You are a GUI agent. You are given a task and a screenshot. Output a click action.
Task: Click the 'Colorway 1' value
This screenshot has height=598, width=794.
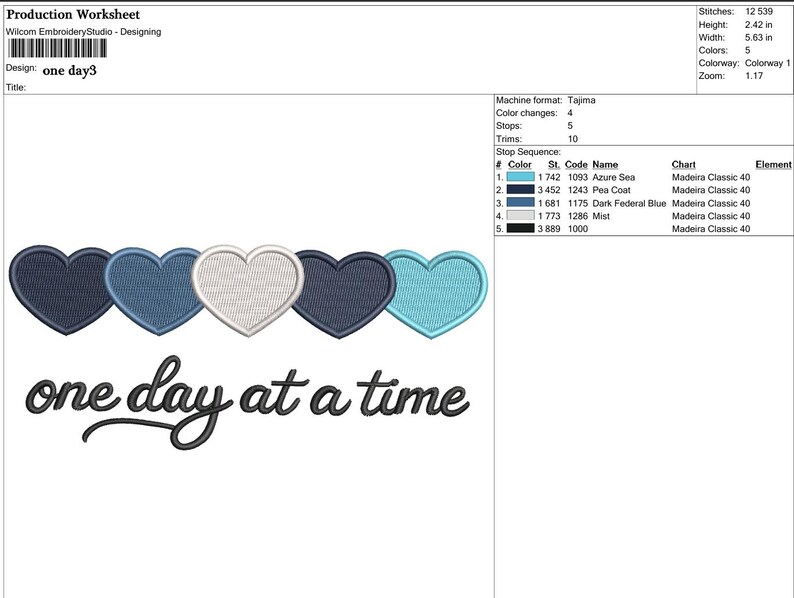pyautogui.click(x=767, y=63)
